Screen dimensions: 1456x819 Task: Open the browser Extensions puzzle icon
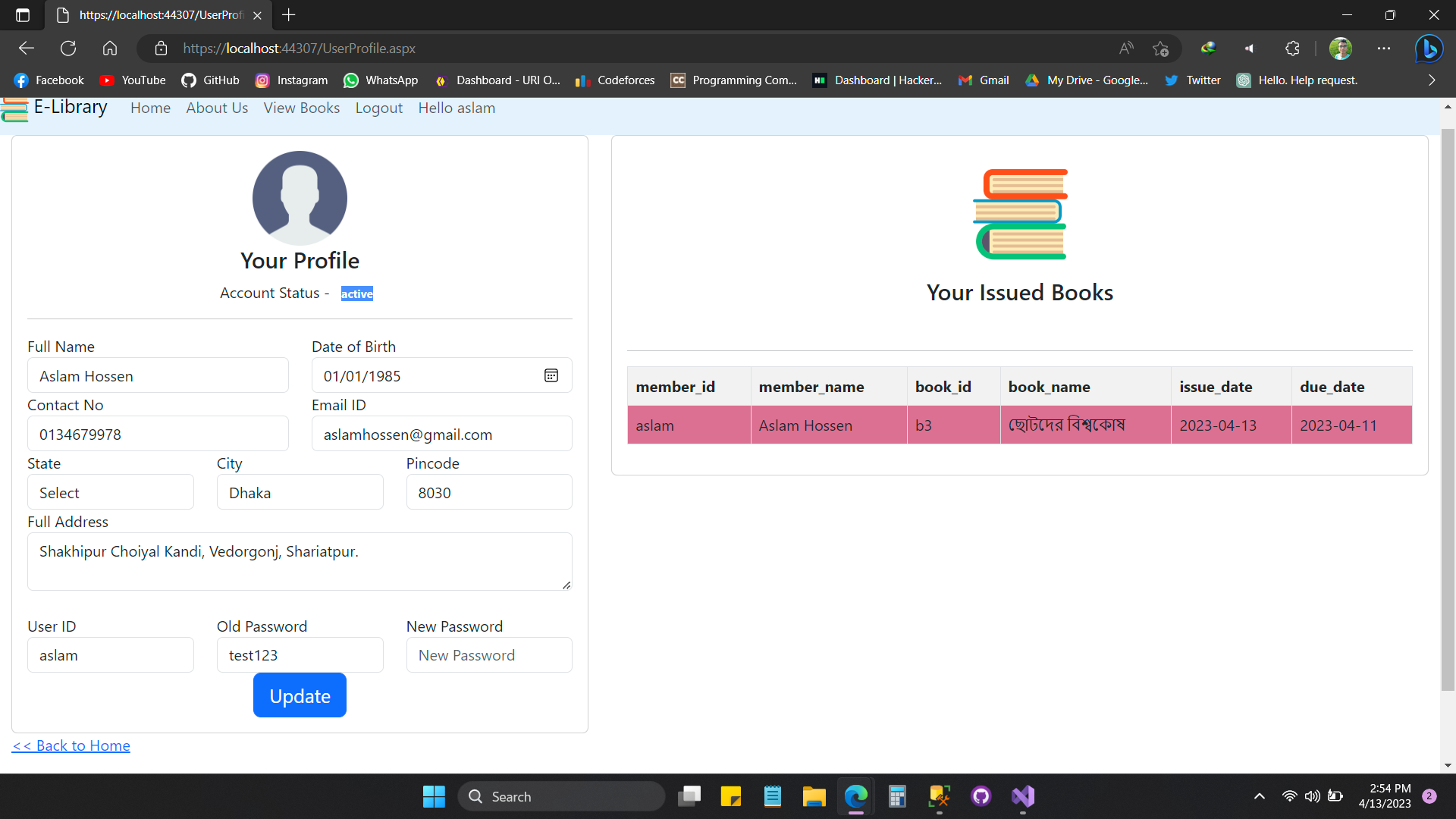pos(1292,48)
